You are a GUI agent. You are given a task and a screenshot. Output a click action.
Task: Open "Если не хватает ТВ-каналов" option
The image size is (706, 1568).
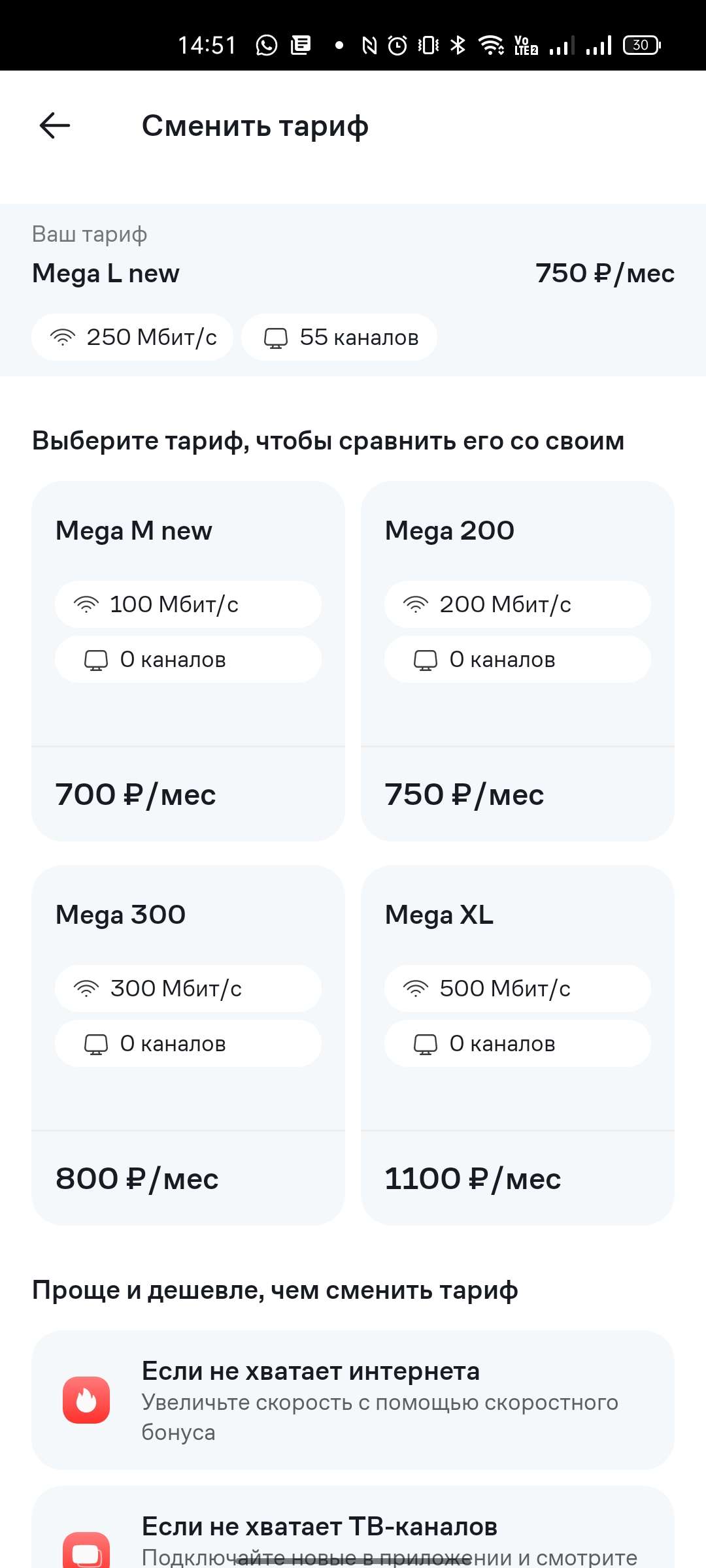(353, 1535)
